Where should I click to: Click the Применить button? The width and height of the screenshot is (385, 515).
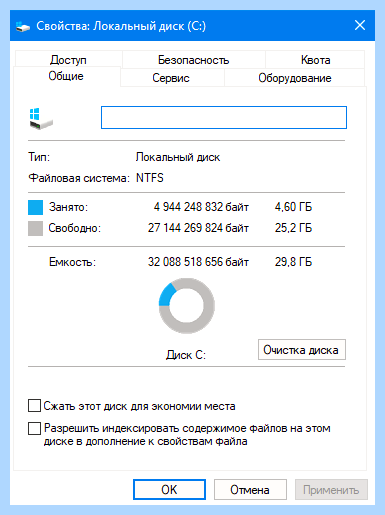331,490
